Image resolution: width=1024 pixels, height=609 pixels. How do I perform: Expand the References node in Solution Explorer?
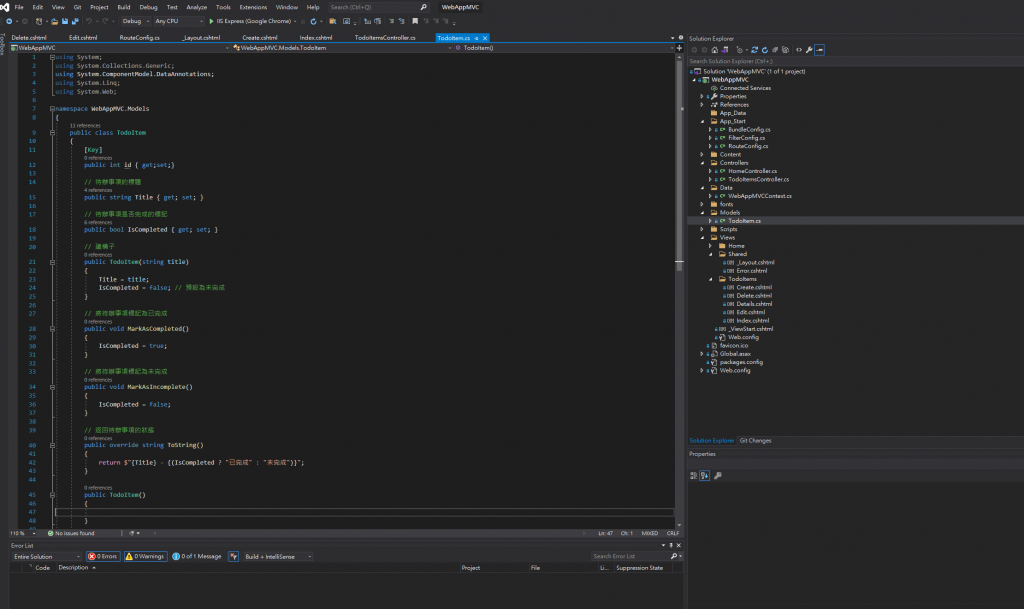coord(702,105)
